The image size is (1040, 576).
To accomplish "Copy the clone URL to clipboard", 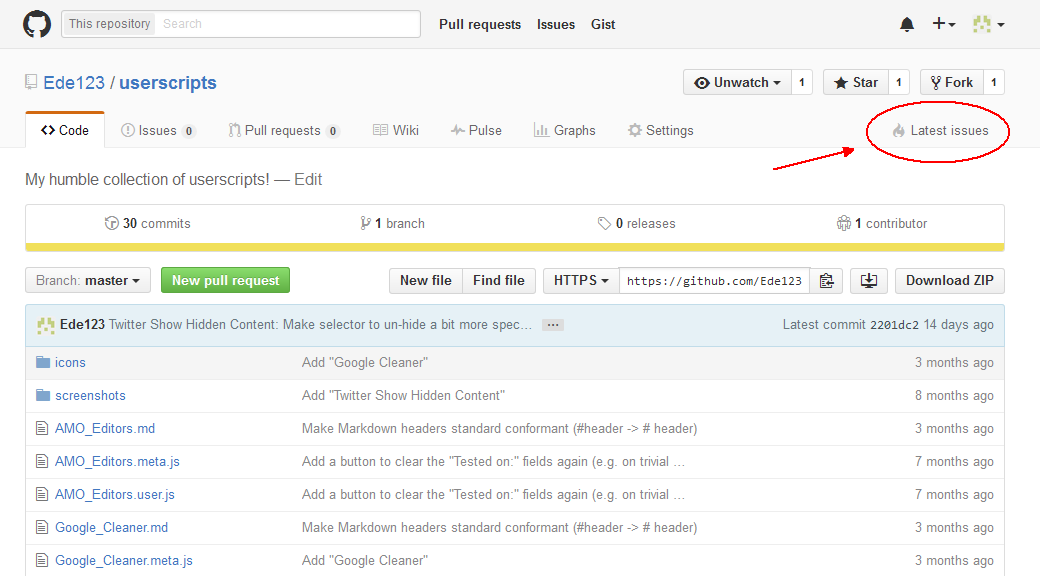I will coord(826,281).
